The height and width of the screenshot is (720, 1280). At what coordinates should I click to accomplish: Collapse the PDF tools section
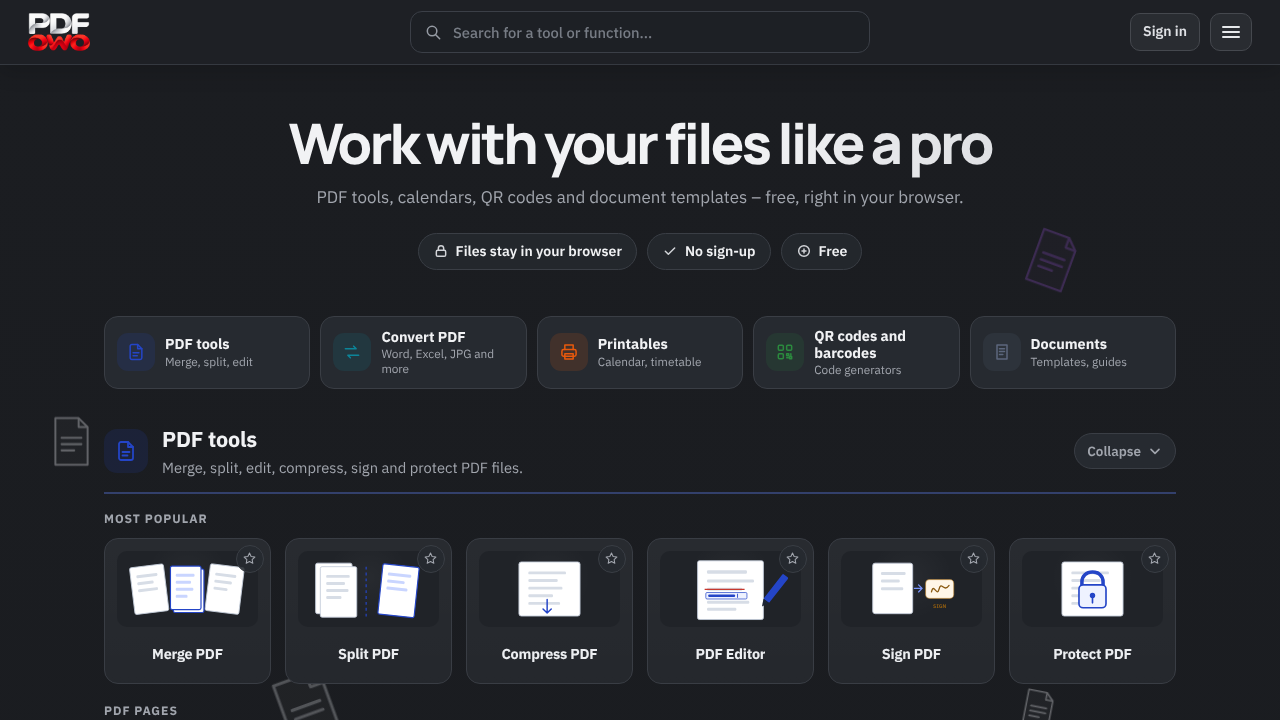[1125, 451]
